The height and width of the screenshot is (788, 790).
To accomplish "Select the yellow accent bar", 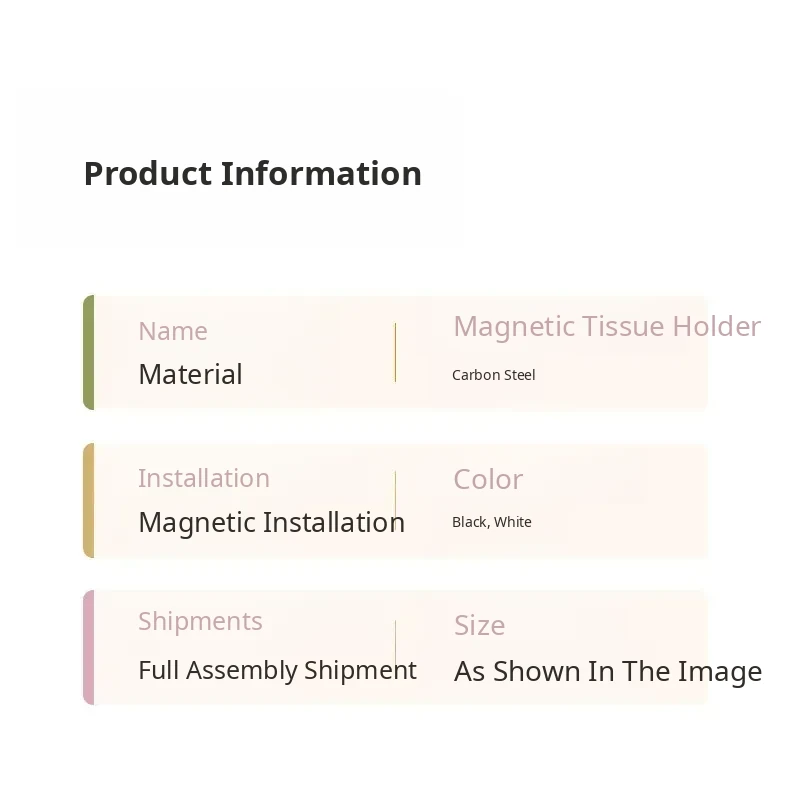I will [x=89, y=500].
